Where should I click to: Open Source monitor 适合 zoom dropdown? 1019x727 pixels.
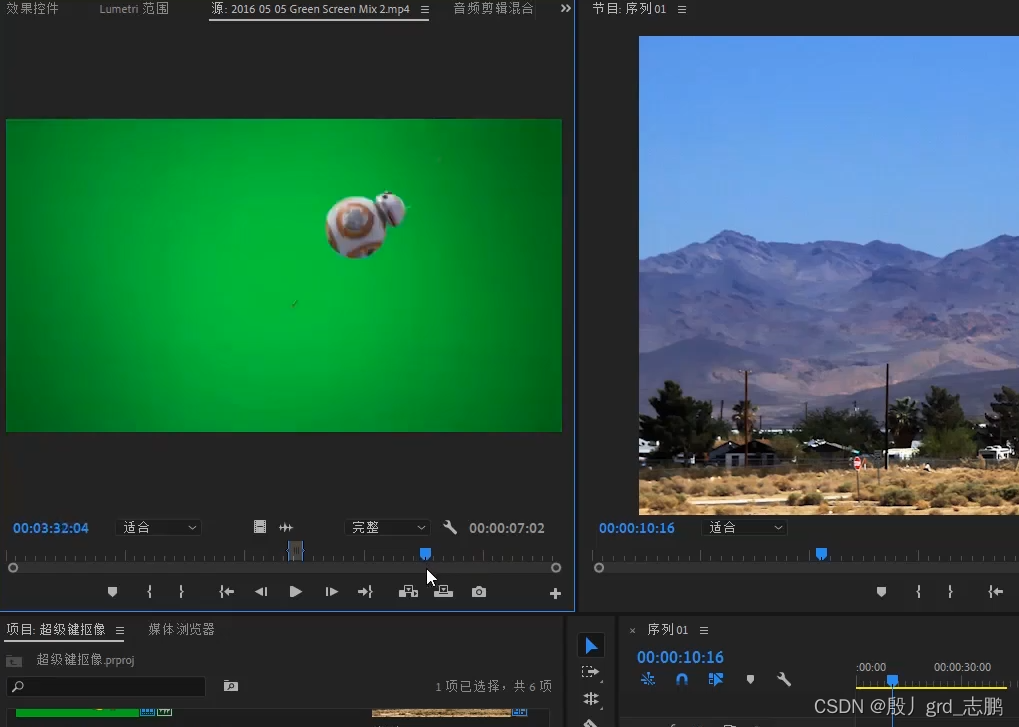click(159, 528)
